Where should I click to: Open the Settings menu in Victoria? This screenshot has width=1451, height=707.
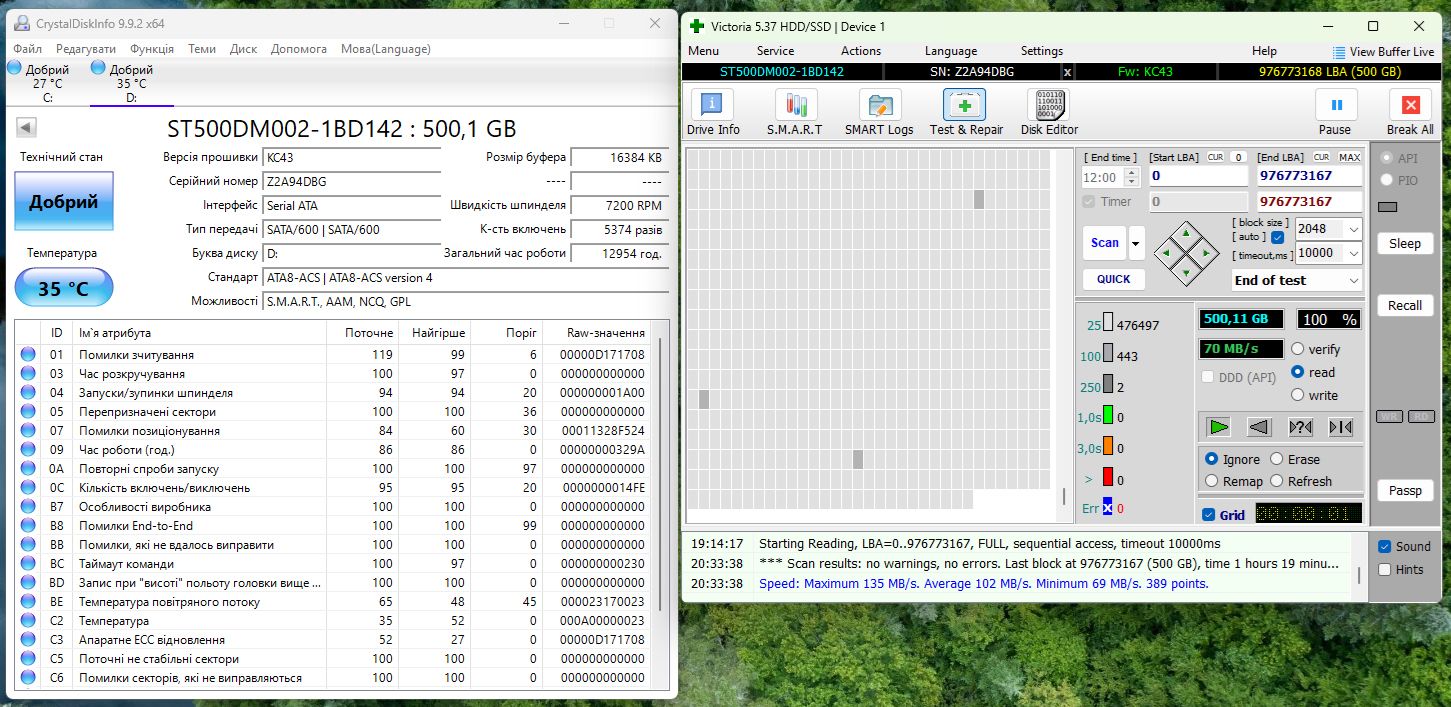[1042, 51]
